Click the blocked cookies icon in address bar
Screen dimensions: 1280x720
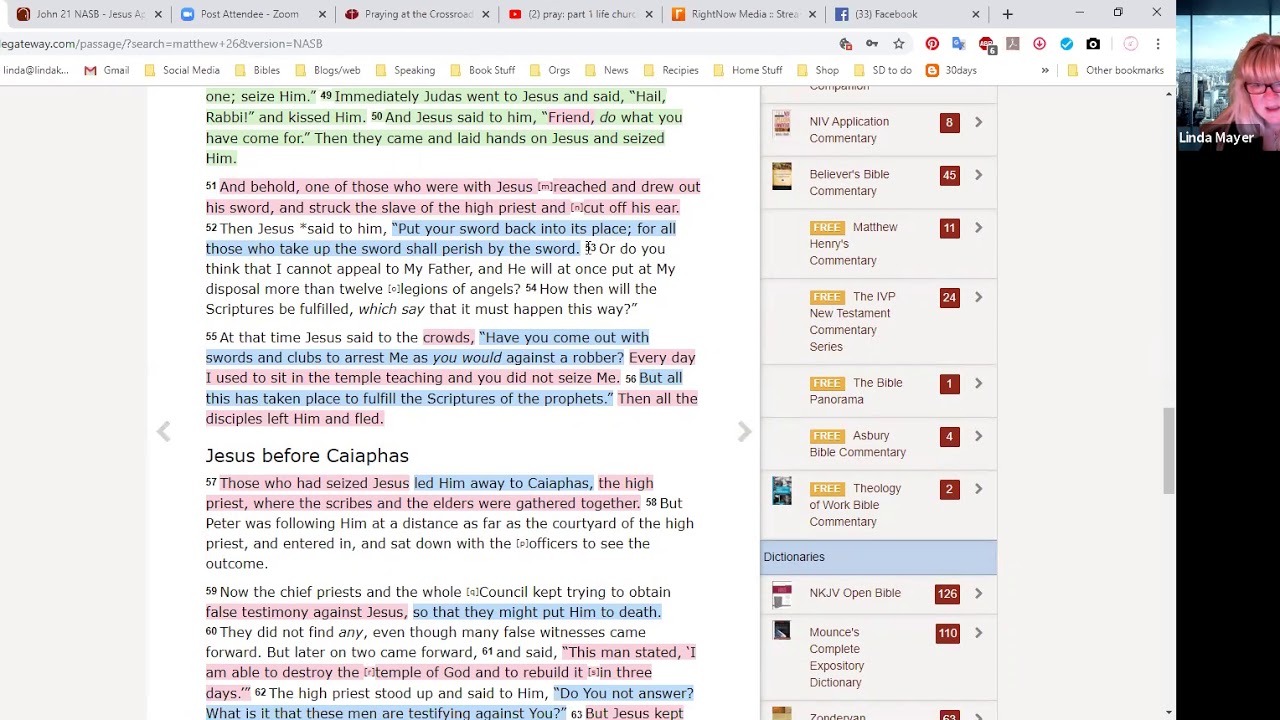[845, 44]
